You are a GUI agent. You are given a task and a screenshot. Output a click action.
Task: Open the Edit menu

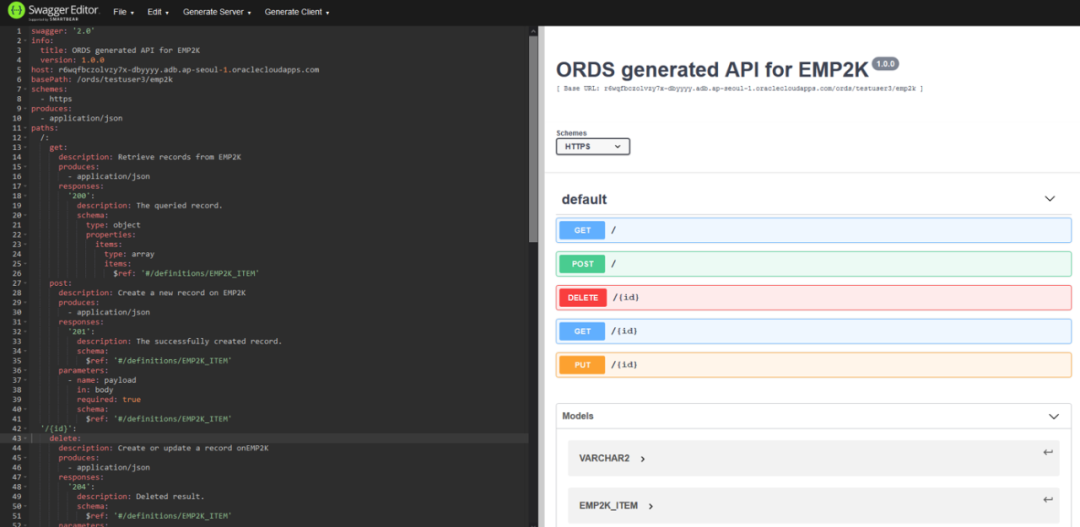point(155,12)
